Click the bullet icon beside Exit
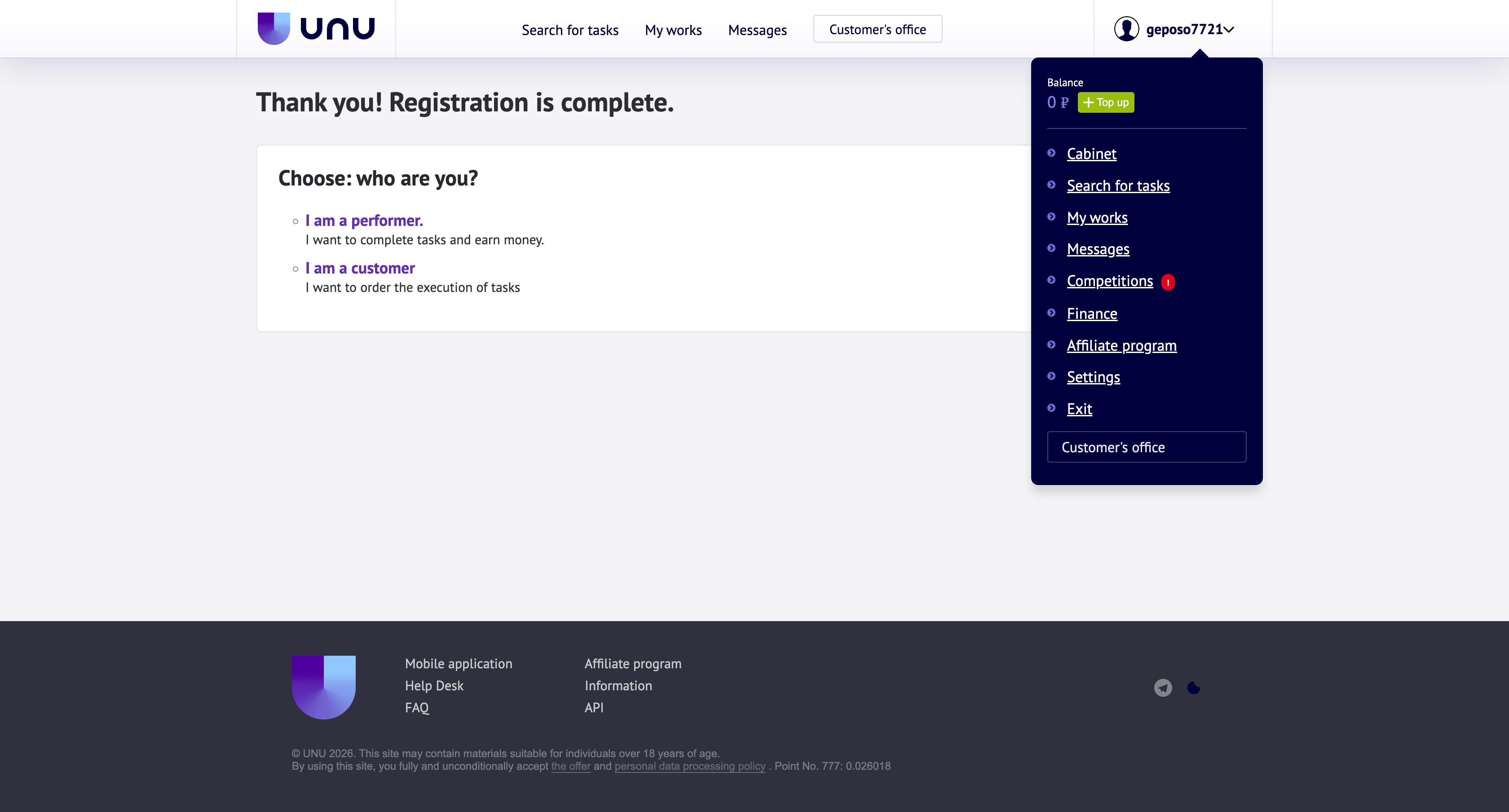This screenshot has width=1509, height=812. [1051, 408]
